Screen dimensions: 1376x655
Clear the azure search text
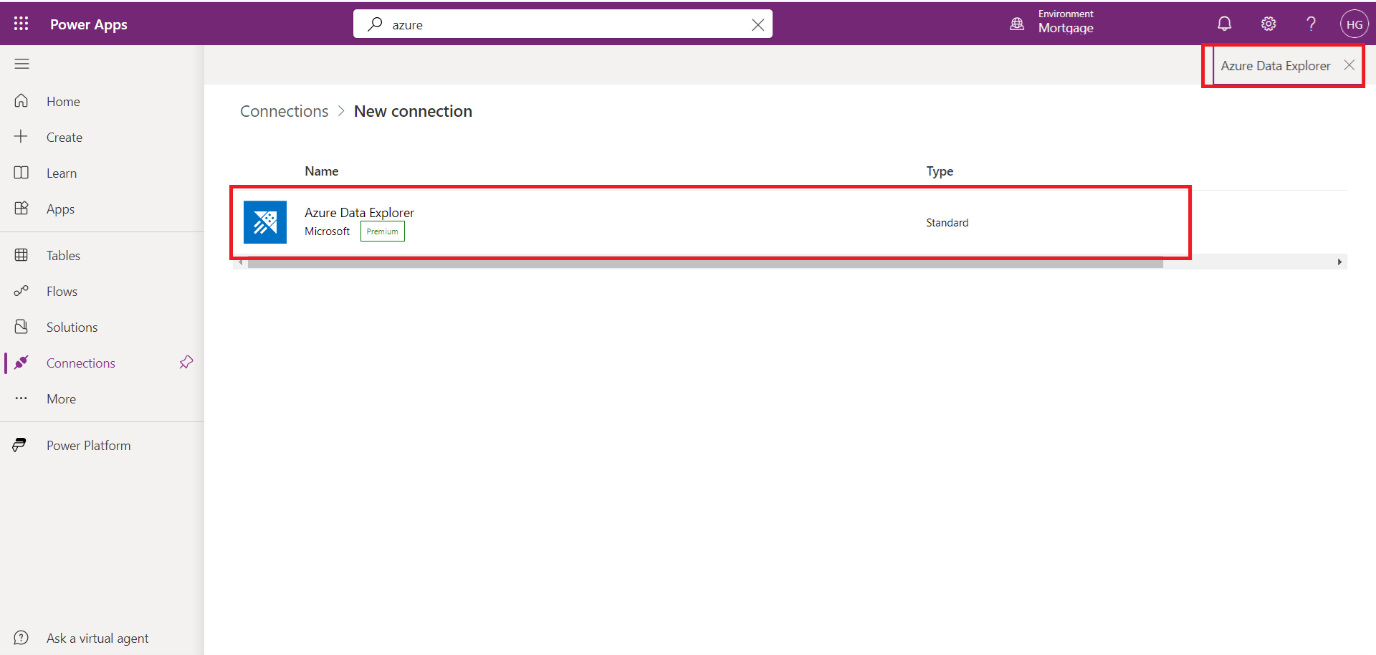[x=758, y=25]
